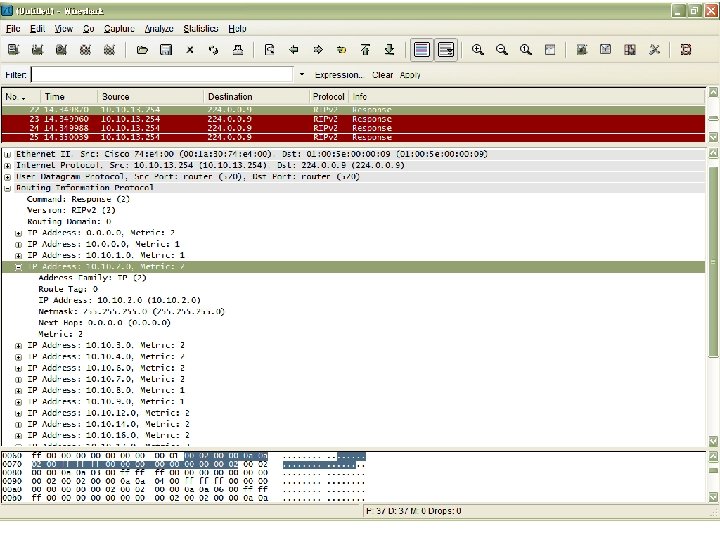Clear the display filter
Viewport: 720px width, 540px height.
[382, 75]
